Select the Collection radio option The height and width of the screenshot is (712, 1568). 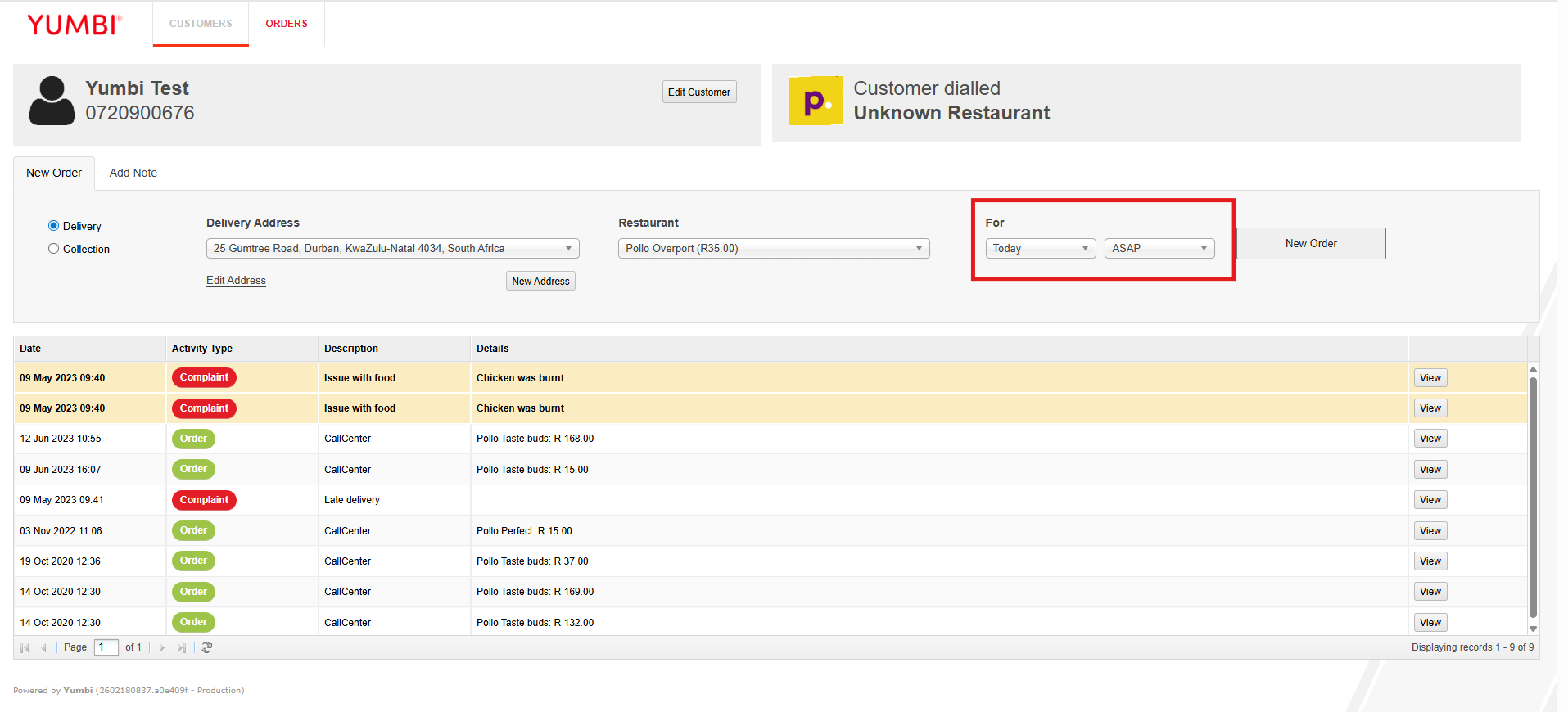pos(54,249)
